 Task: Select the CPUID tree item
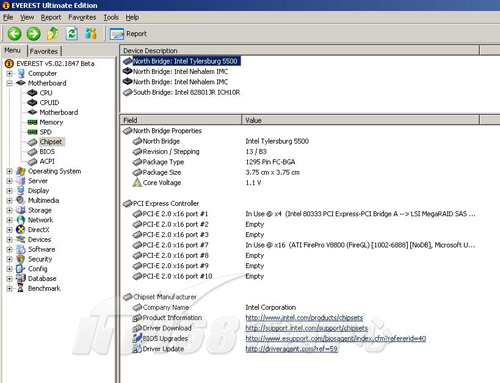click(x=49, y=103)
